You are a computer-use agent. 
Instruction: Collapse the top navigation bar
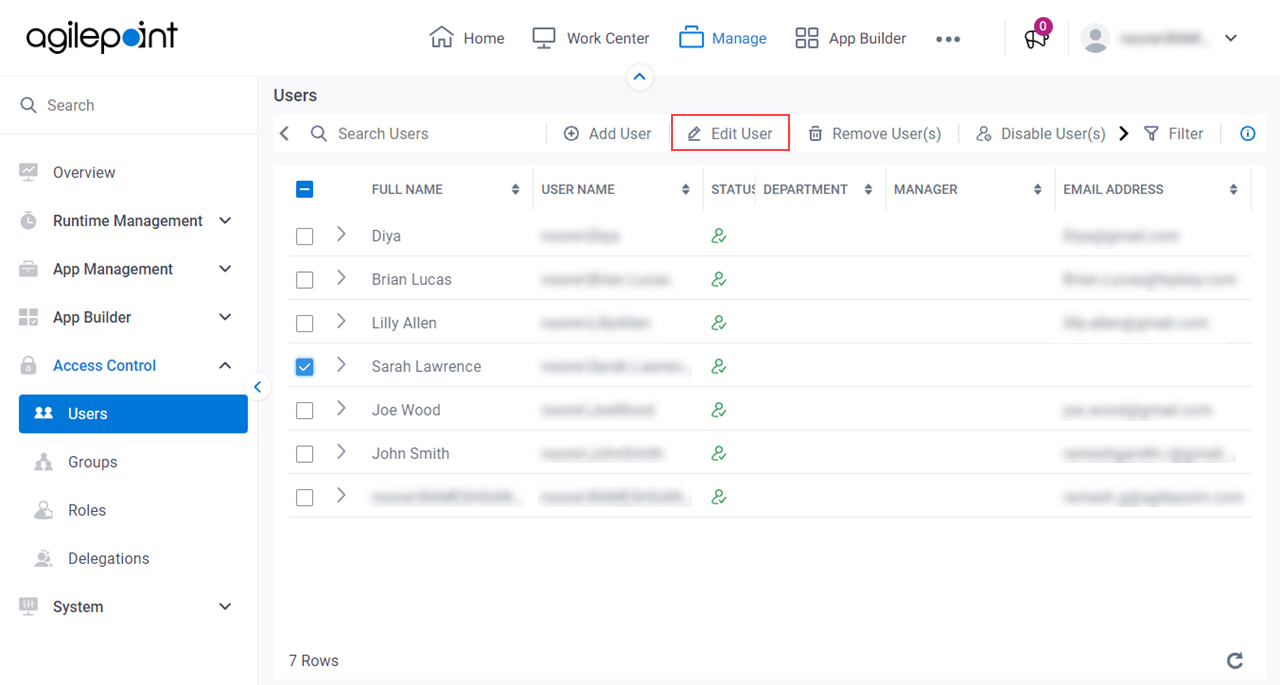640,77
